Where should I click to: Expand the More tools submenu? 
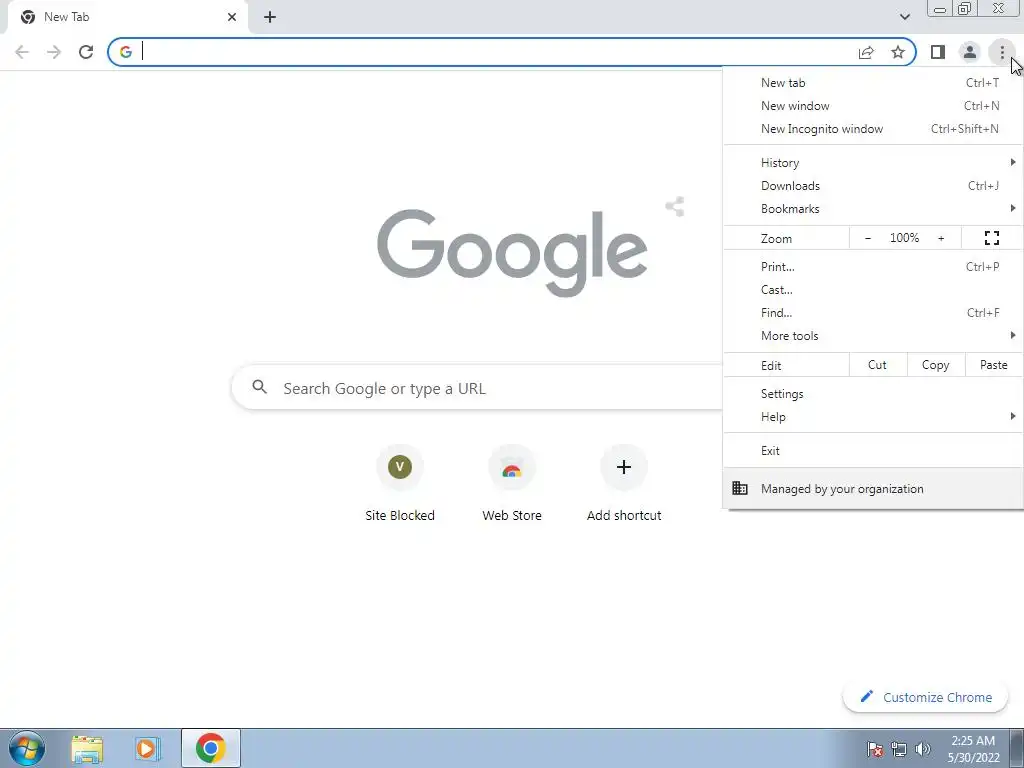click(x=873, y=336)
